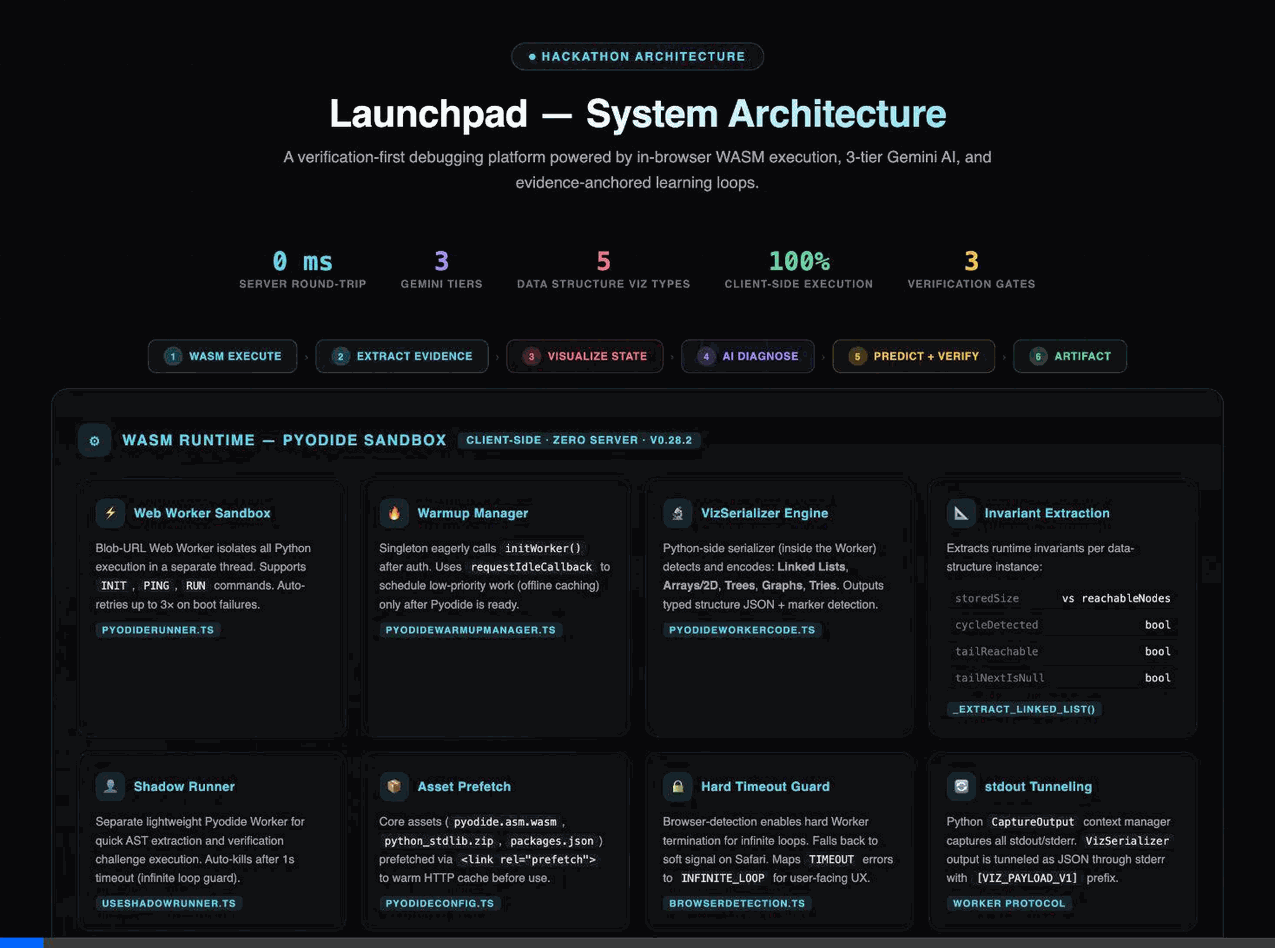Click the Launchpad — System Architecture heading
The height and width of the screenshot is (948, 1275).
click(x=637, y=113)
